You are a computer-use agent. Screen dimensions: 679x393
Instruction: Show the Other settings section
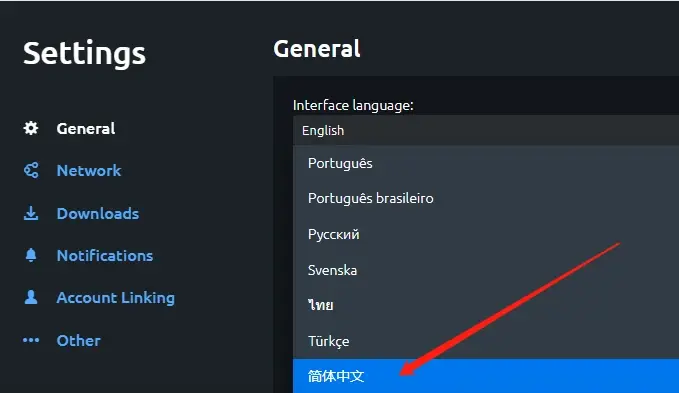click(x=78, y=340)
